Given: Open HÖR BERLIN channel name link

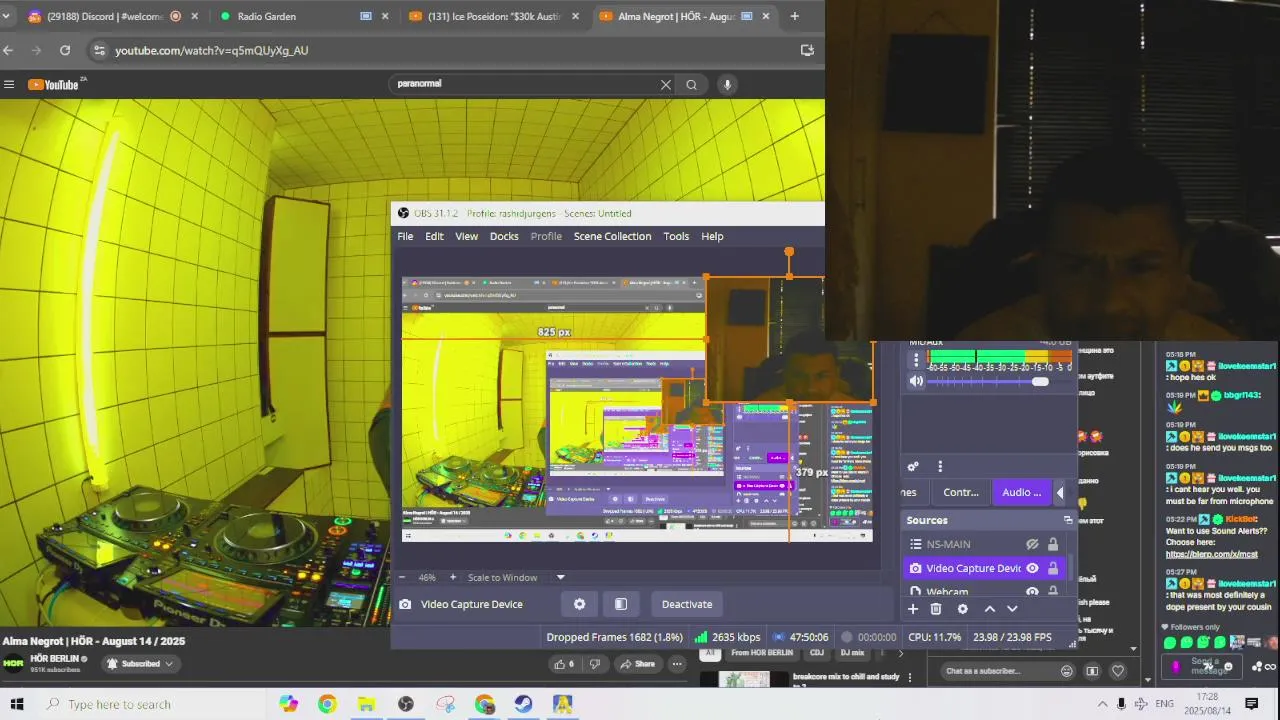Looking at the screenshot, I should tap(54, 658).
